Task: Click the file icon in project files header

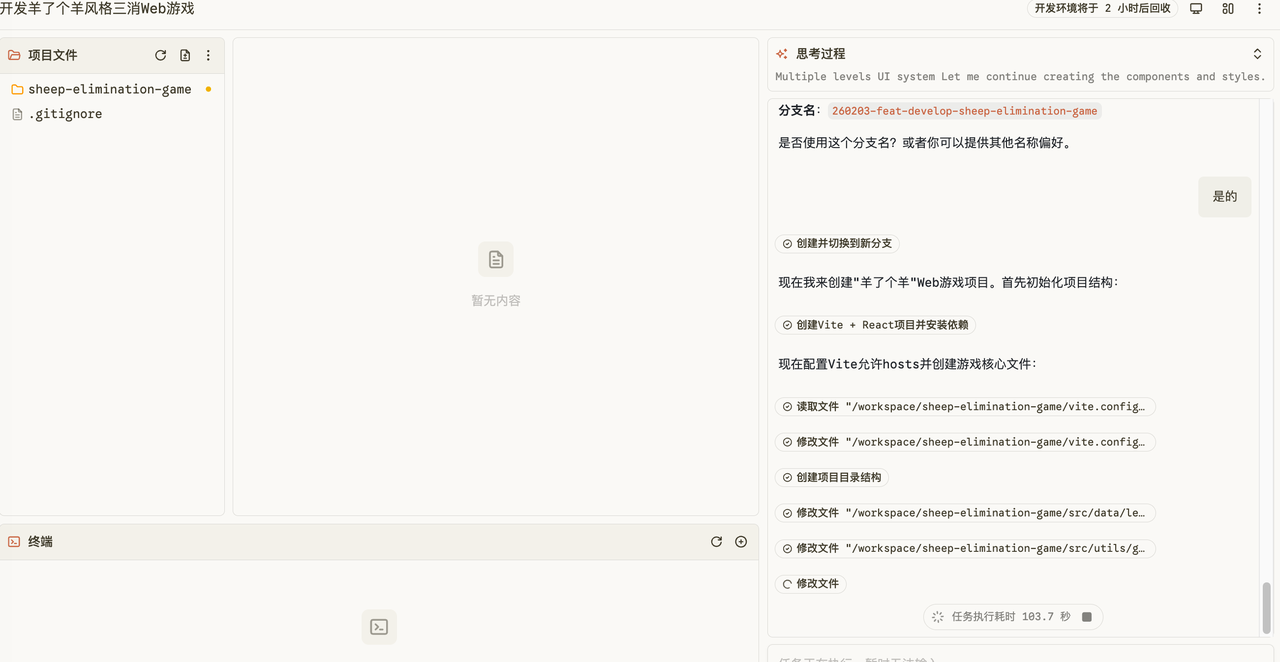Action: click(185, 56)
